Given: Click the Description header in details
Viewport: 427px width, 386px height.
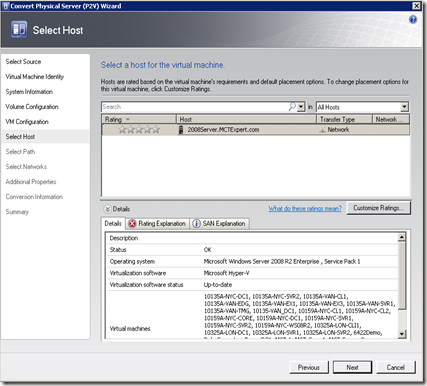Looking at the screenshot, I should coord(124,238).
